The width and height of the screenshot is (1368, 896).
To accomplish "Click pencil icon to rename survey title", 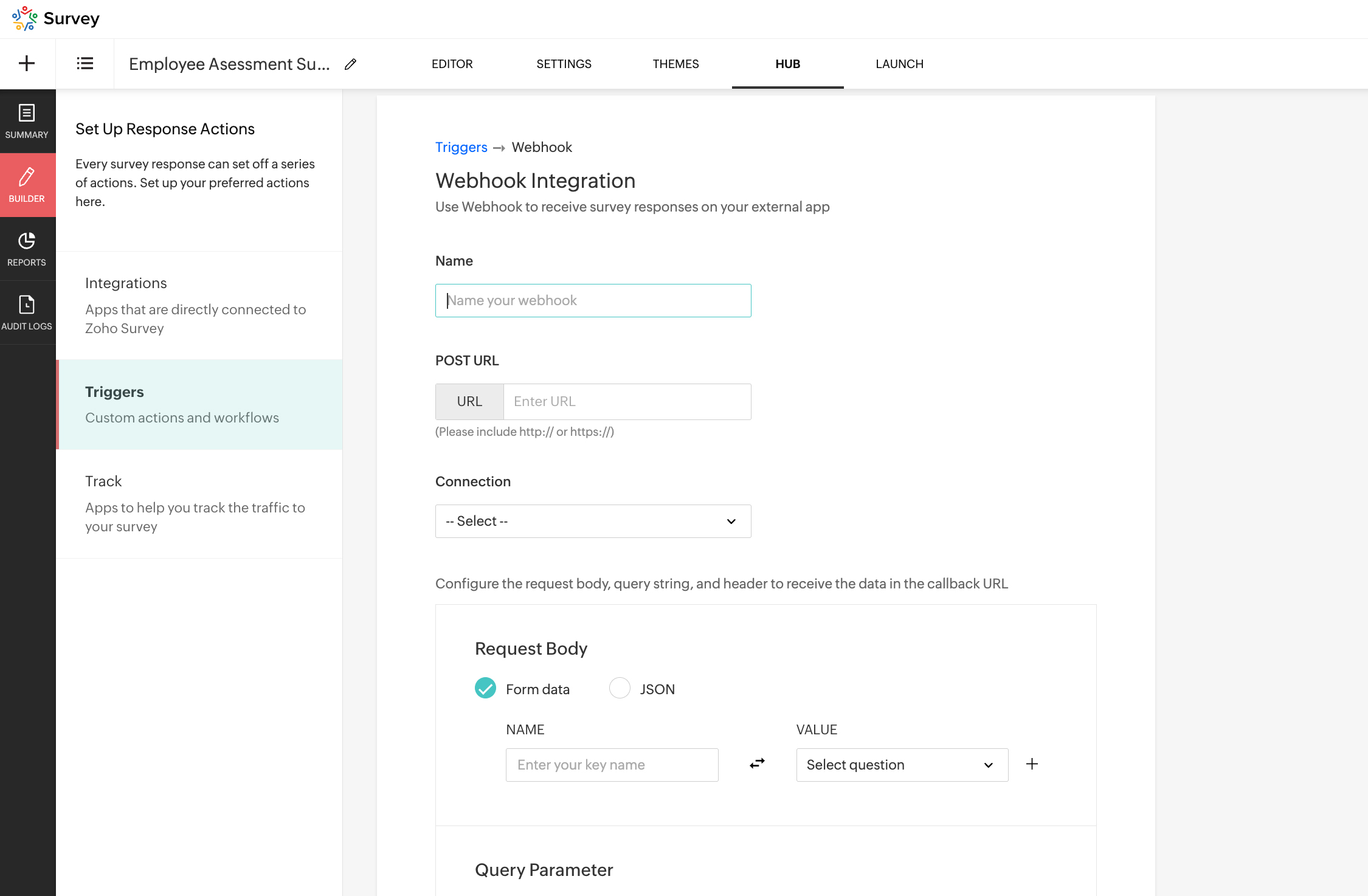I will [350, 64].
